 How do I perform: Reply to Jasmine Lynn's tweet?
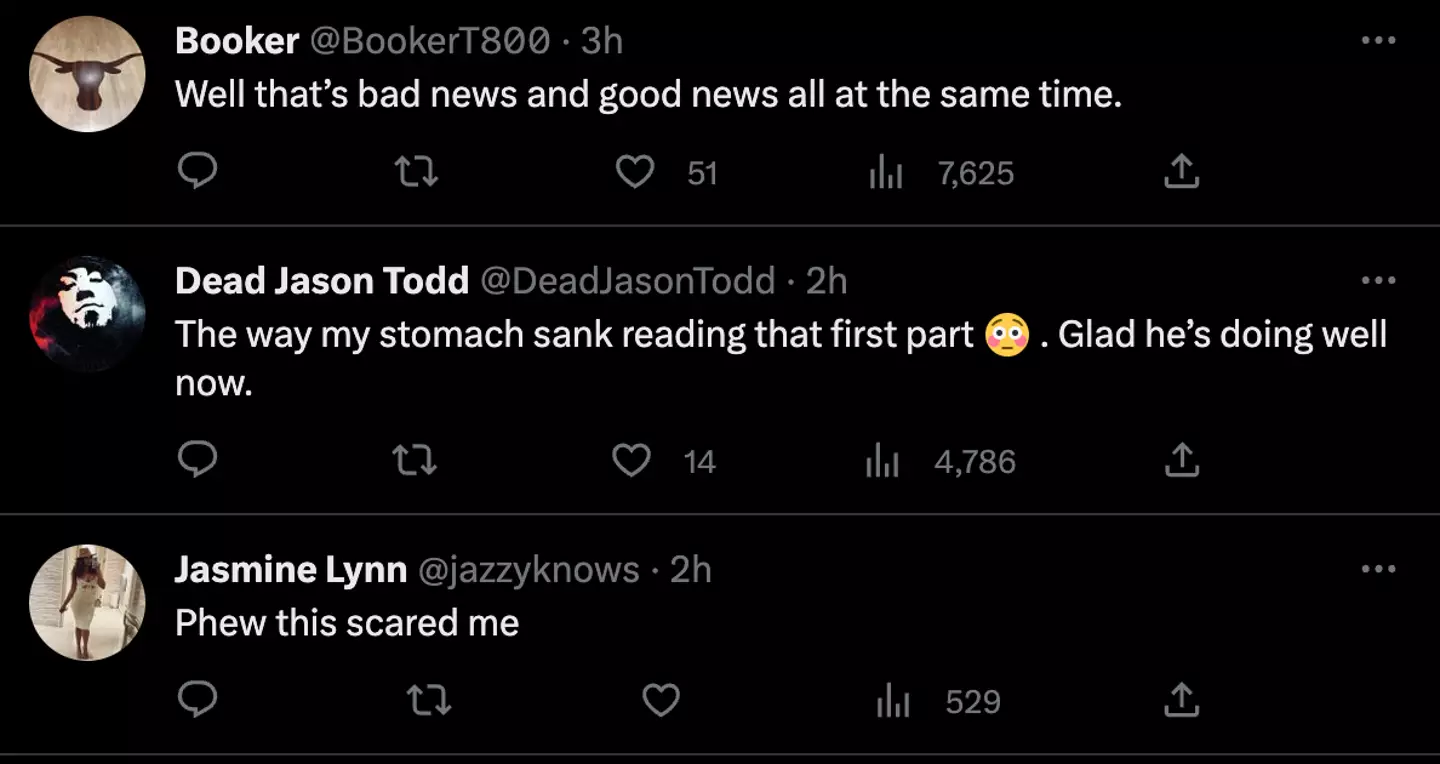click(197, 701)
